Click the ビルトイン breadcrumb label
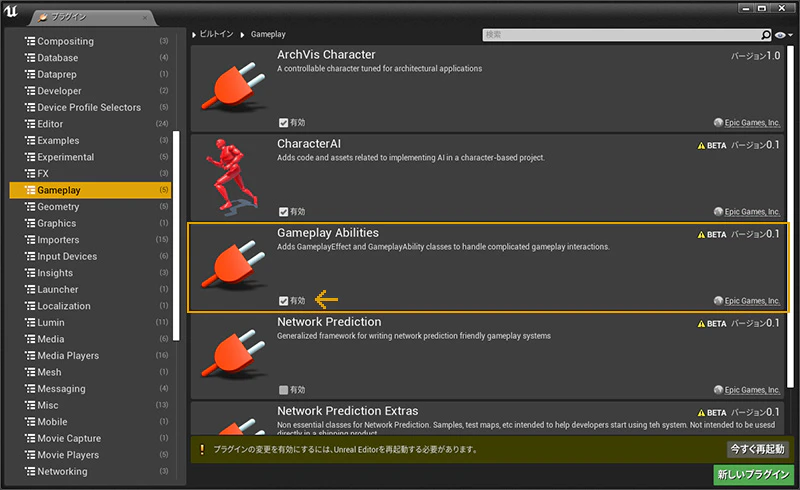800x490 pixels. [216, 34]
